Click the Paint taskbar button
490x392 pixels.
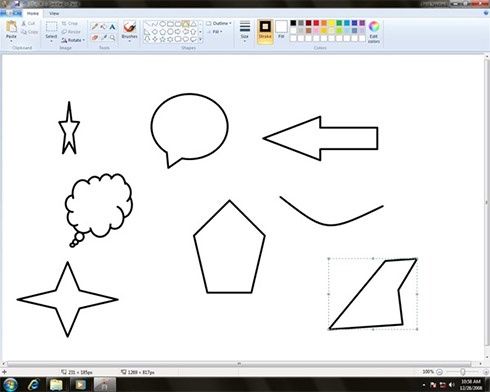(104, 385)
